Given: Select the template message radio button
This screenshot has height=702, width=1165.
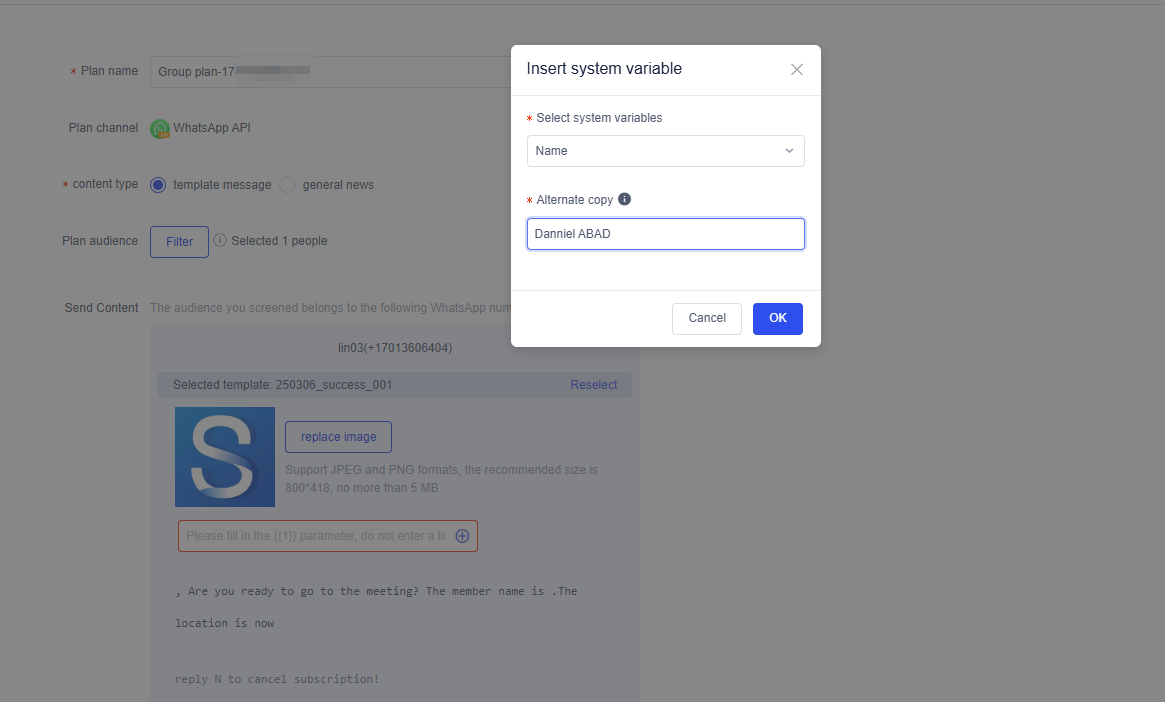Looking at the screenshot, I should click(158, 185).
